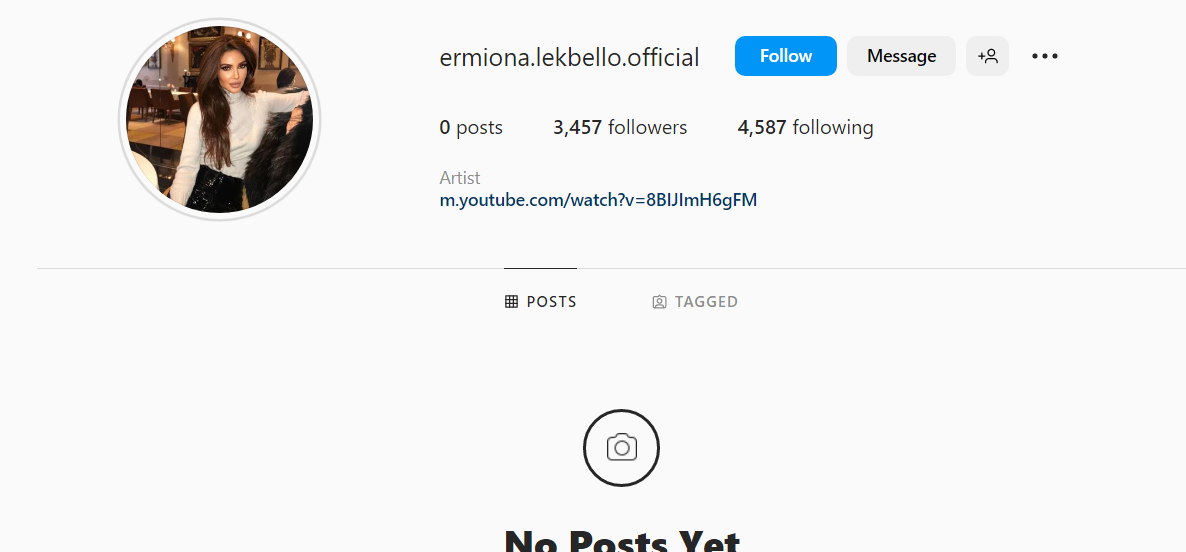View the 3,457 followers list

click(620, 128)
